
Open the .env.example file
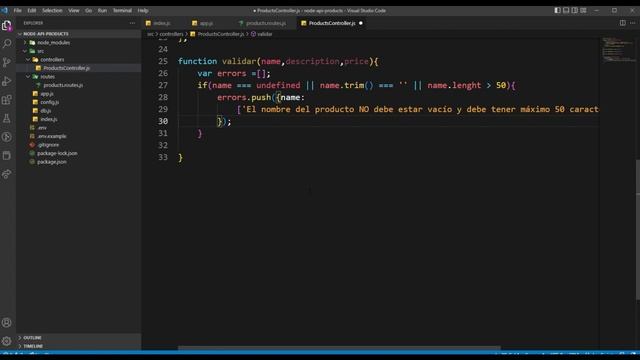point(51,136)
